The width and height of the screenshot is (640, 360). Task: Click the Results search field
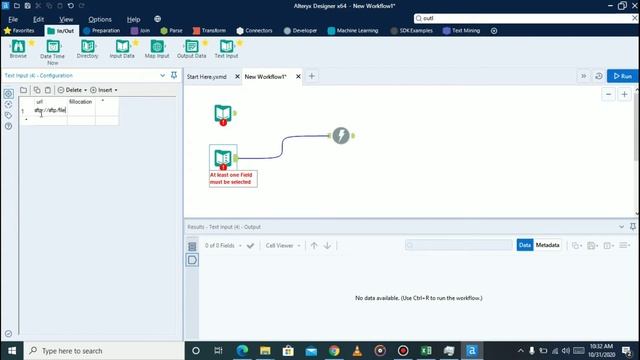tap(459, 245)
